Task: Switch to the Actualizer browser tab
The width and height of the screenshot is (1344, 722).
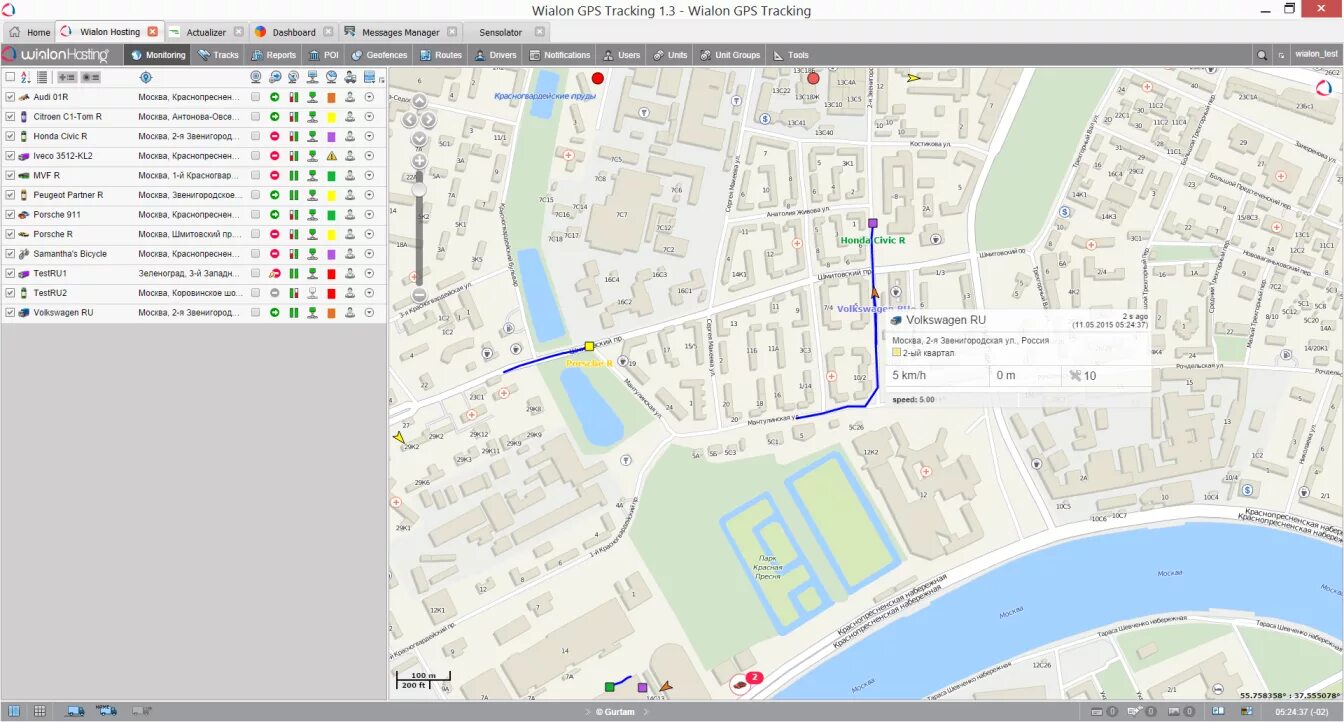Action: (x=205, y=32)
